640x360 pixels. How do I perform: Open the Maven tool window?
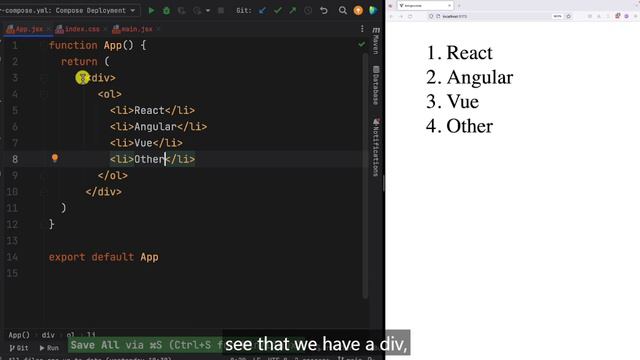376,41
